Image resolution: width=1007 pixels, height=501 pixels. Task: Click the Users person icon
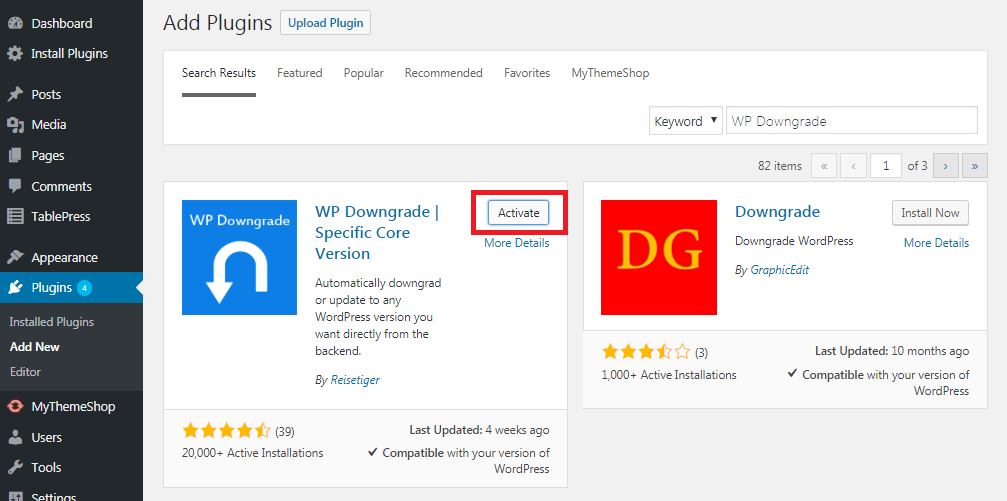point(15,437)
